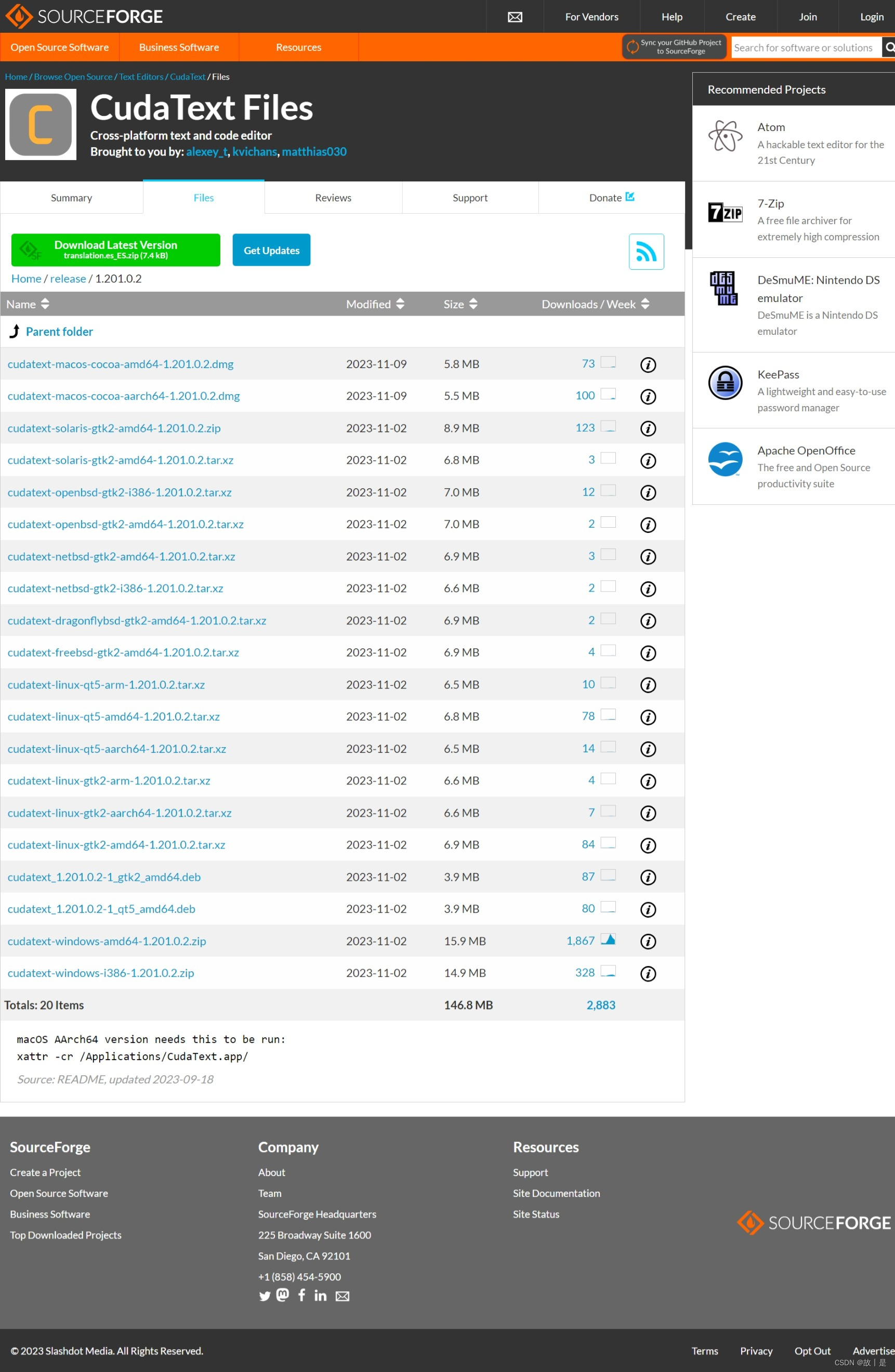Open the envelope mail icon in top bar
The height and width of the screenshot is (1372, 895).
(x=515, y=17)
